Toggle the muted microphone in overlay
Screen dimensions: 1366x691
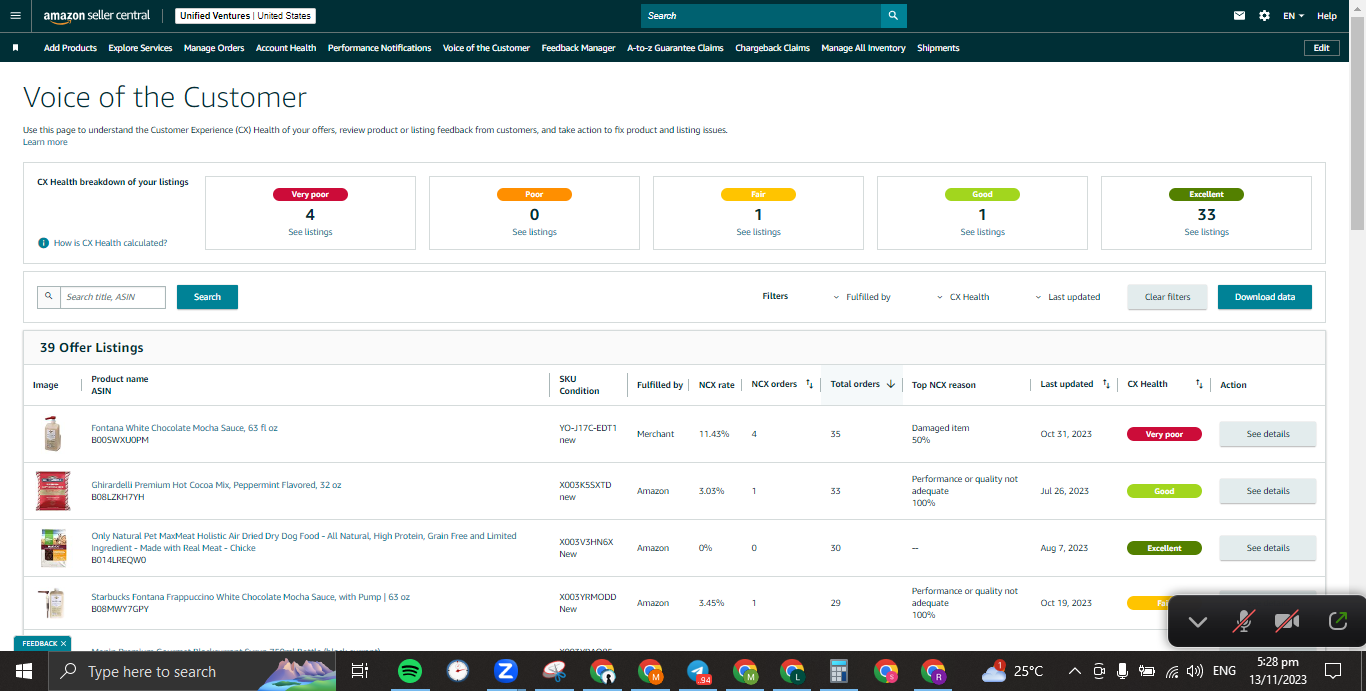[x=1243, y=622]
